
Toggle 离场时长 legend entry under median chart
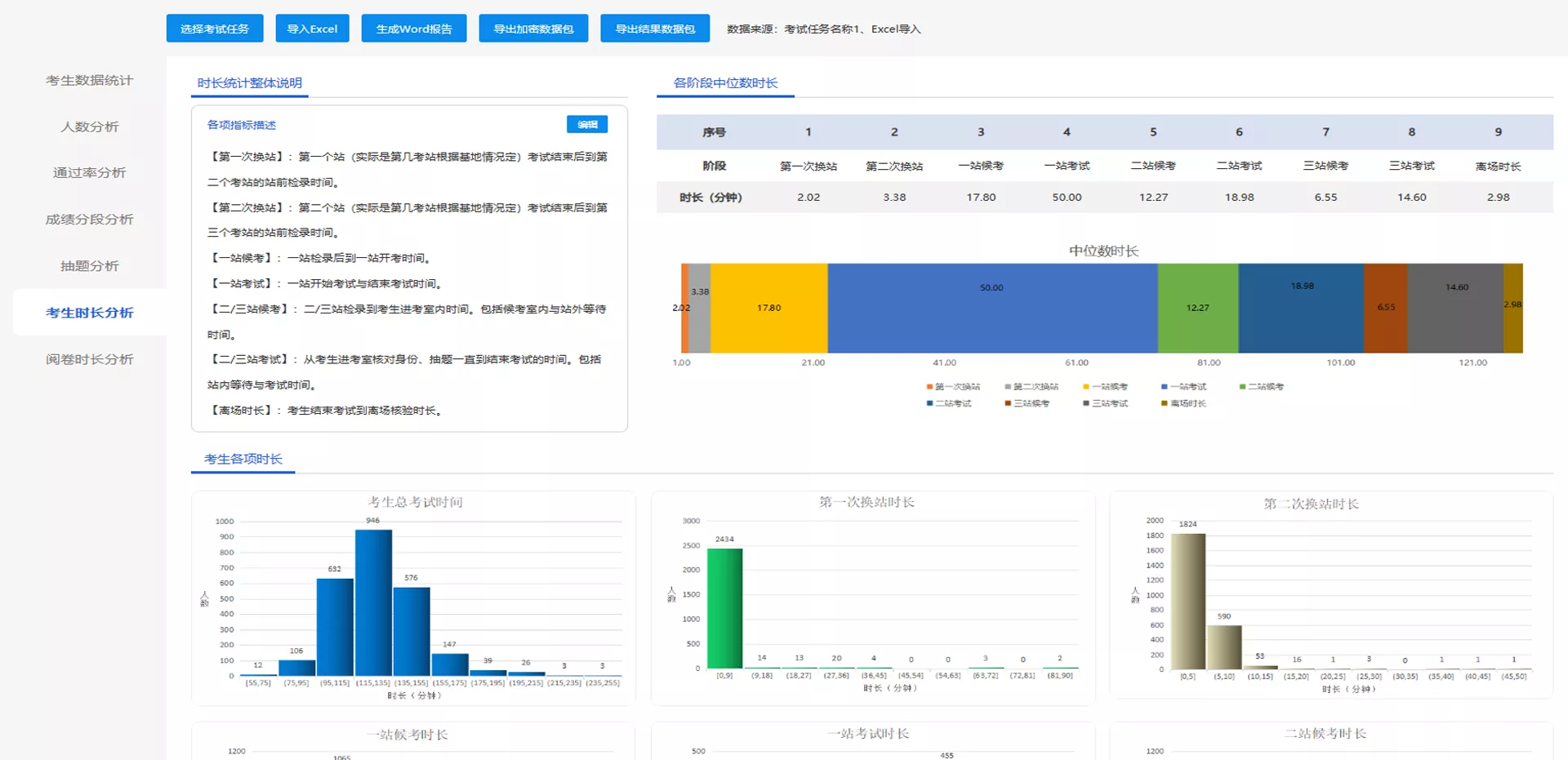[x=1183, y=403]
